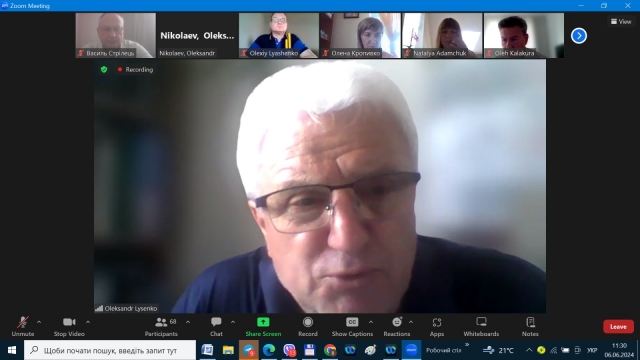Screen dimensions: 640x360
Task: Open video options arrow beside Stop Video
Action: coord(88,322)
